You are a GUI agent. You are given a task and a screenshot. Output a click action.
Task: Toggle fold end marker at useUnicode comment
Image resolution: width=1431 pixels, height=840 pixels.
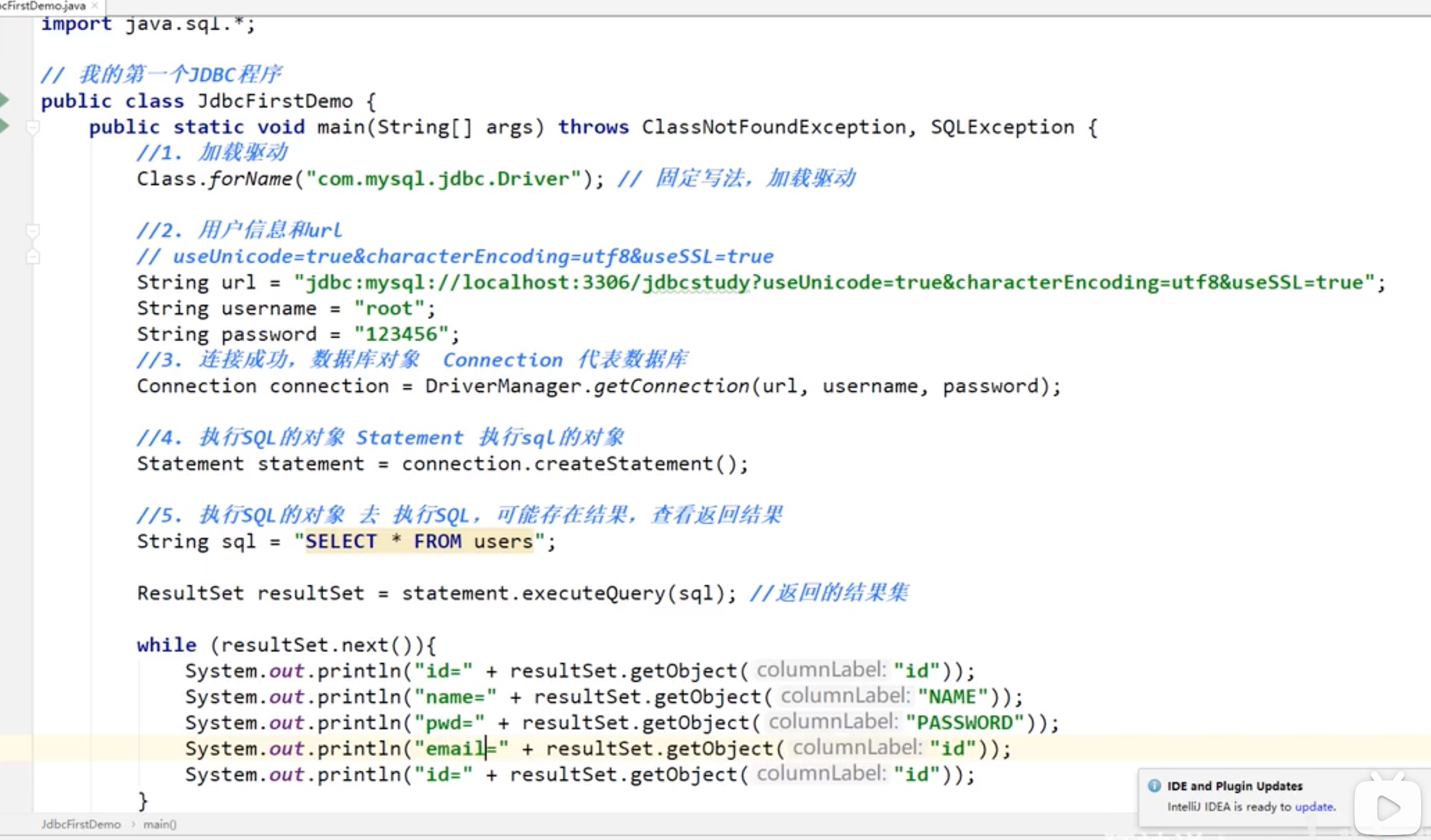pyautogui.click(x=33, y=257)
